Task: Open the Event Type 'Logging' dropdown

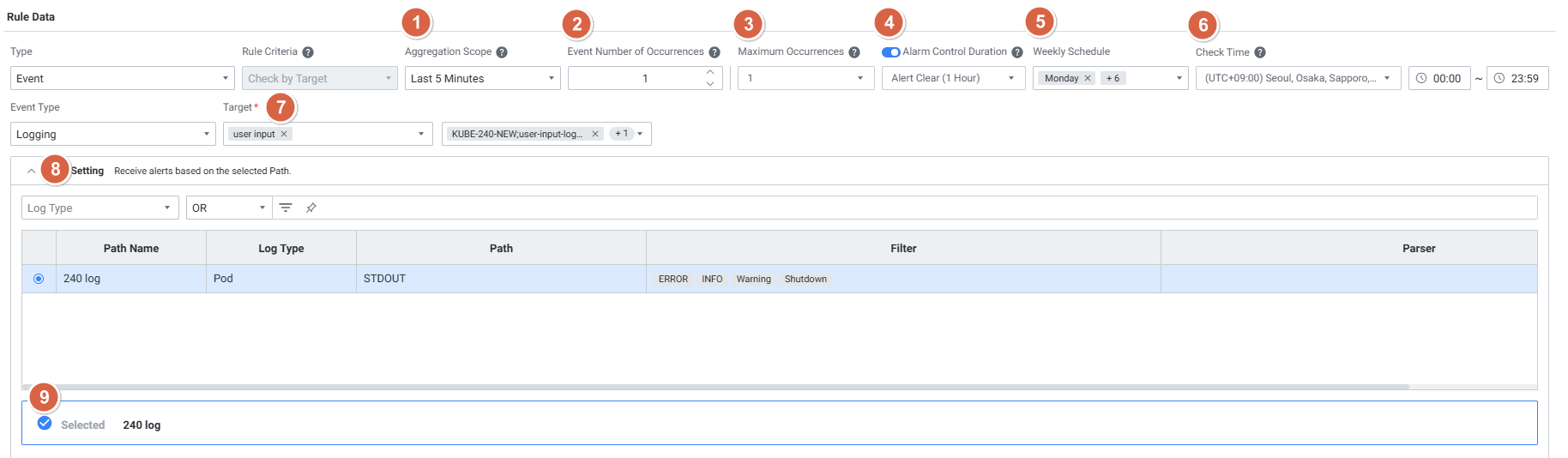Action: (x=112, y=134)
